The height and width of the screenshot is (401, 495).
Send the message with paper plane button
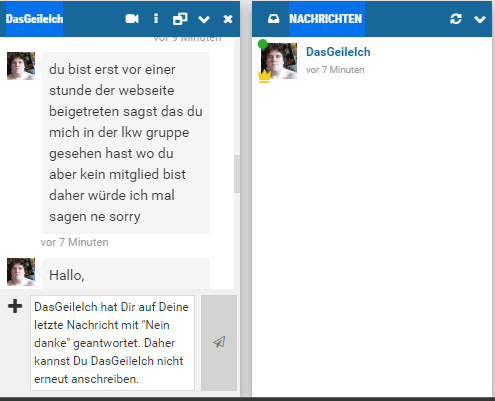tap(219, 342)
